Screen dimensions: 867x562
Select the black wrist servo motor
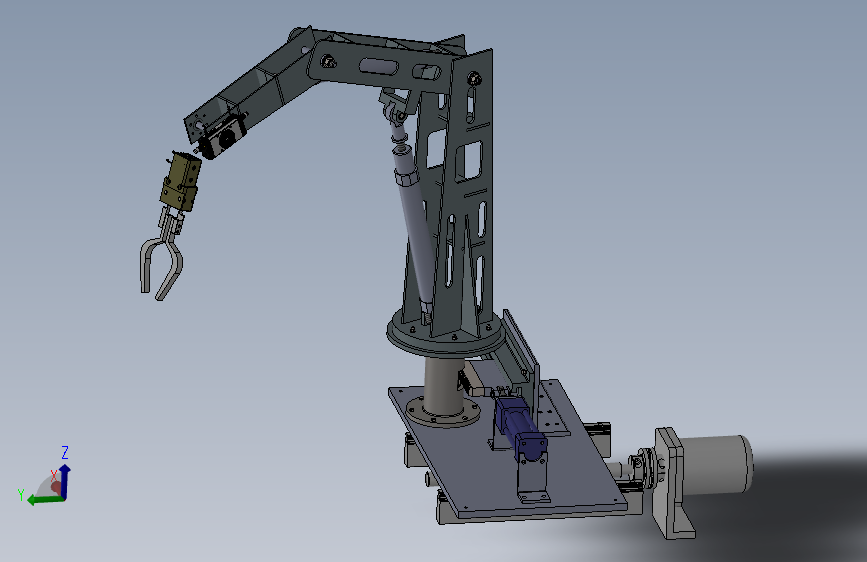click(222, 136)
